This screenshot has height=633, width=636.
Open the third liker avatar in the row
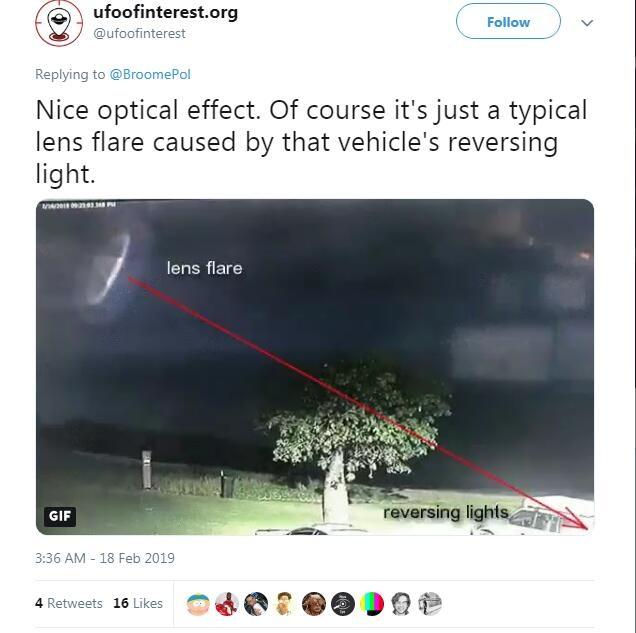pyautogui.click(x=256, y=604)
